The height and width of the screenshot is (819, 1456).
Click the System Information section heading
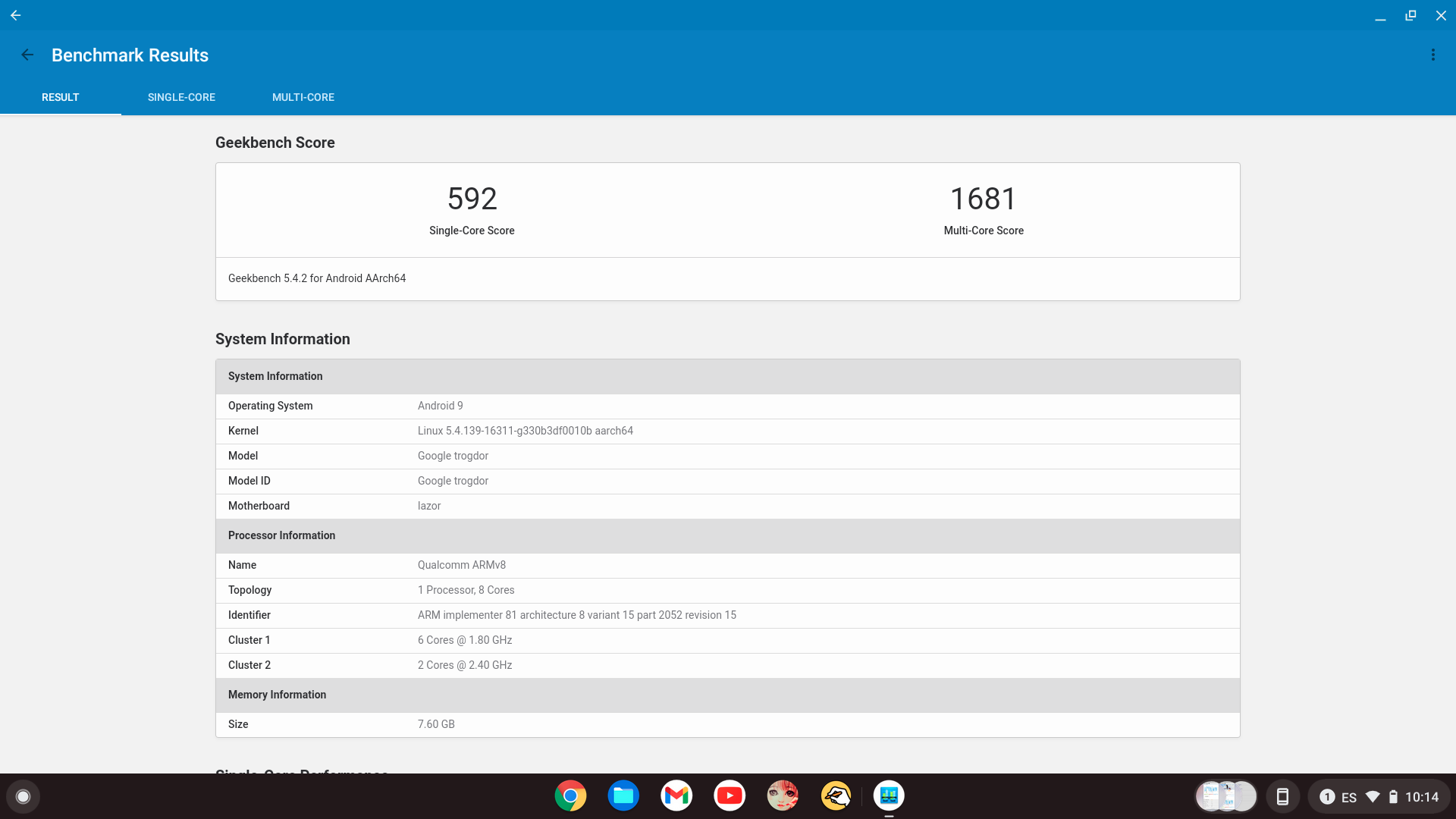point(283,339)
